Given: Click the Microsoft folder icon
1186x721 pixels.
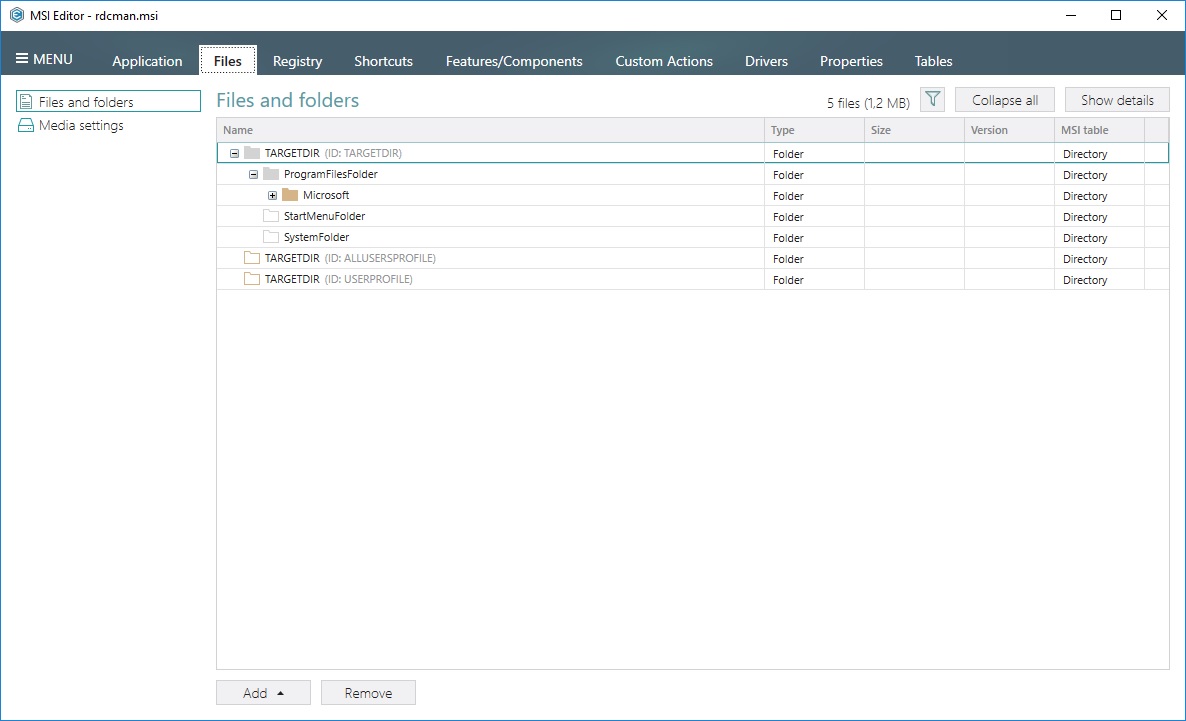Looking at the screenshot, I should [290, 195].
